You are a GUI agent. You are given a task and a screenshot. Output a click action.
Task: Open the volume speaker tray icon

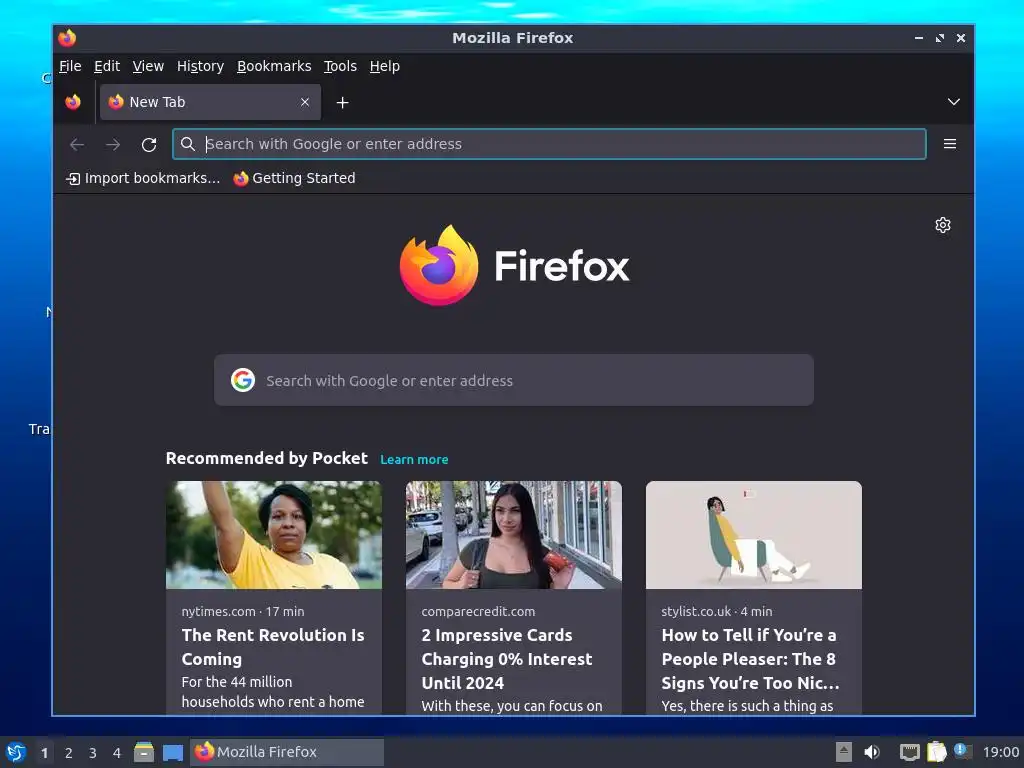pyautogui.click(x=872, y=752)
